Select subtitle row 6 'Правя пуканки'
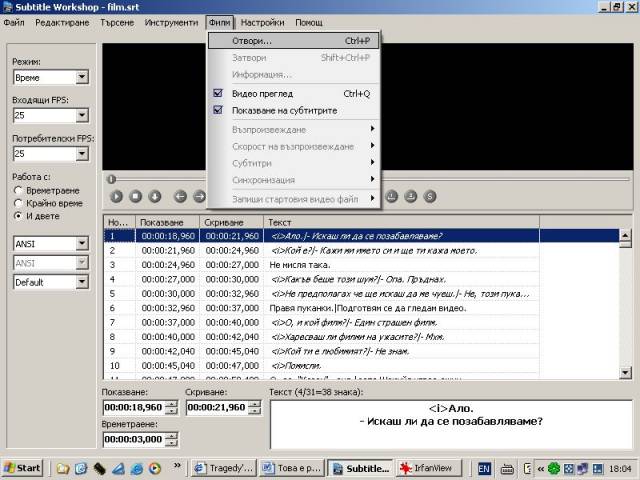640x480 pixels. click(x=322, y=308)
